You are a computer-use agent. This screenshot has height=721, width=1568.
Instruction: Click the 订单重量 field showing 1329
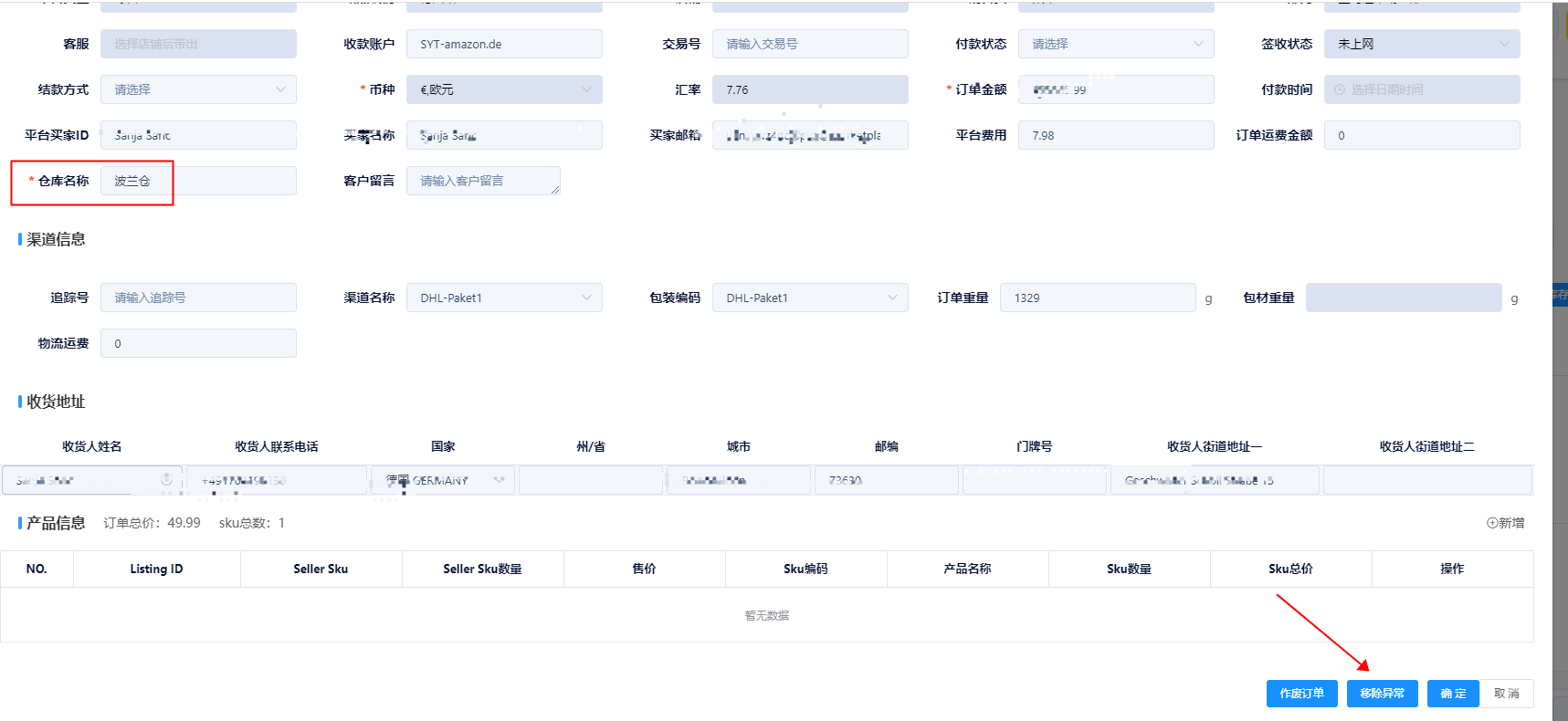point(1097,298)
